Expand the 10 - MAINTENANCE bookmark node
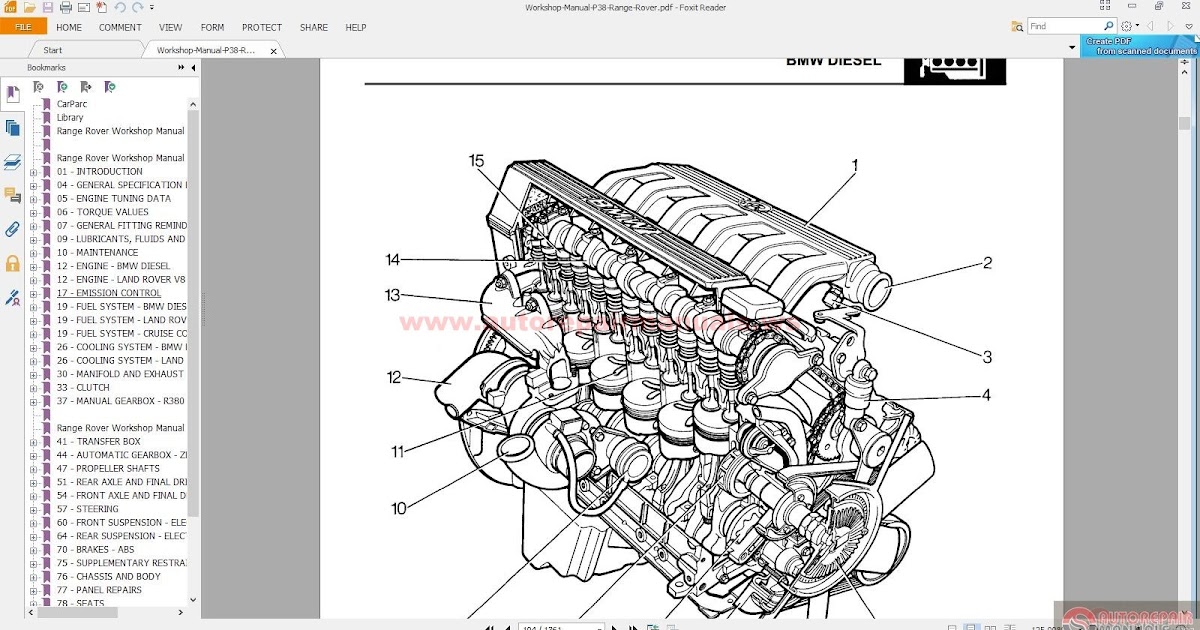 33,253
